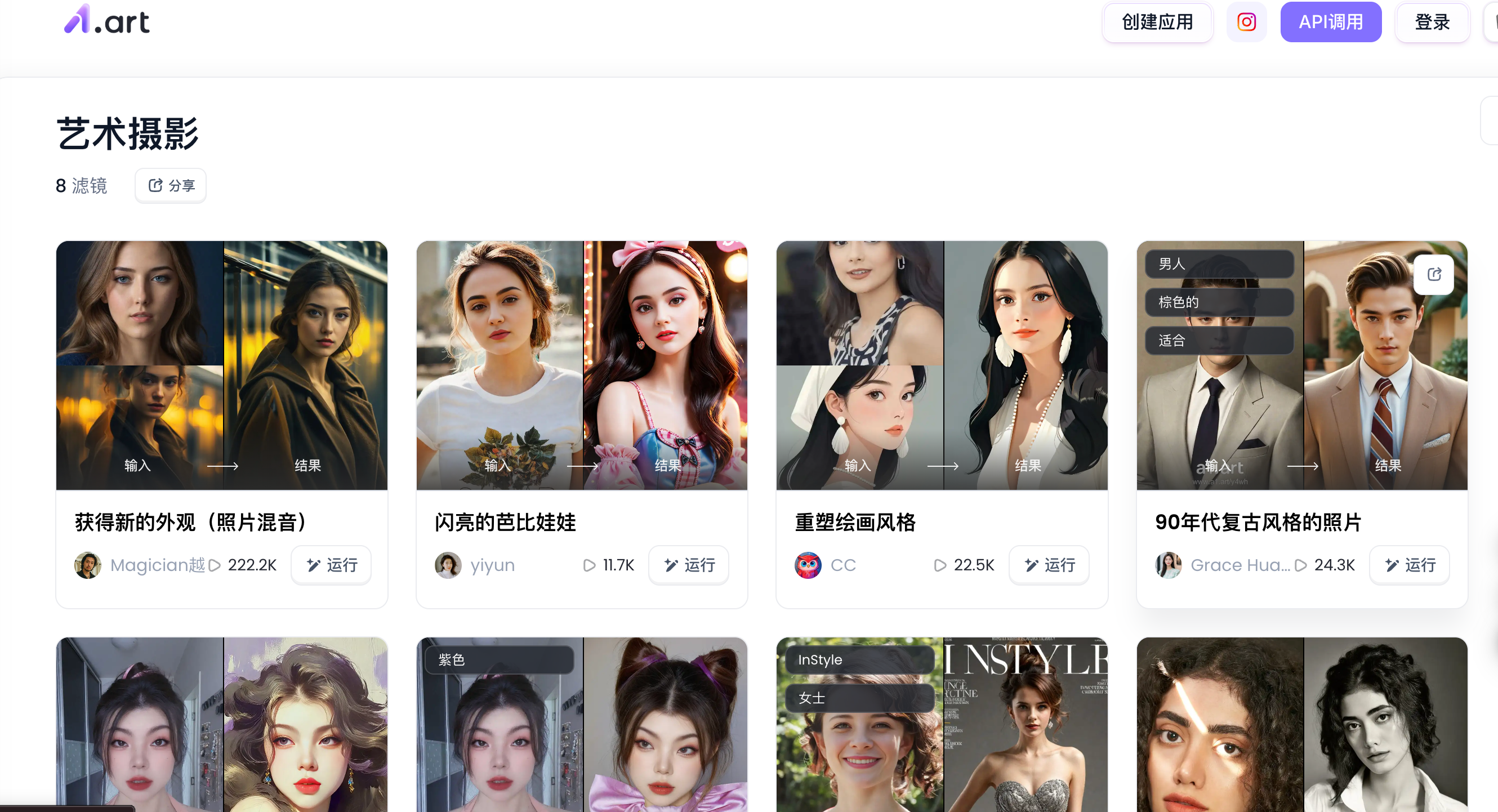Image resolution: width=1498 pixels, height=812 pixels.
Task: Click yiyun author avatar
Action: (448, 565)
